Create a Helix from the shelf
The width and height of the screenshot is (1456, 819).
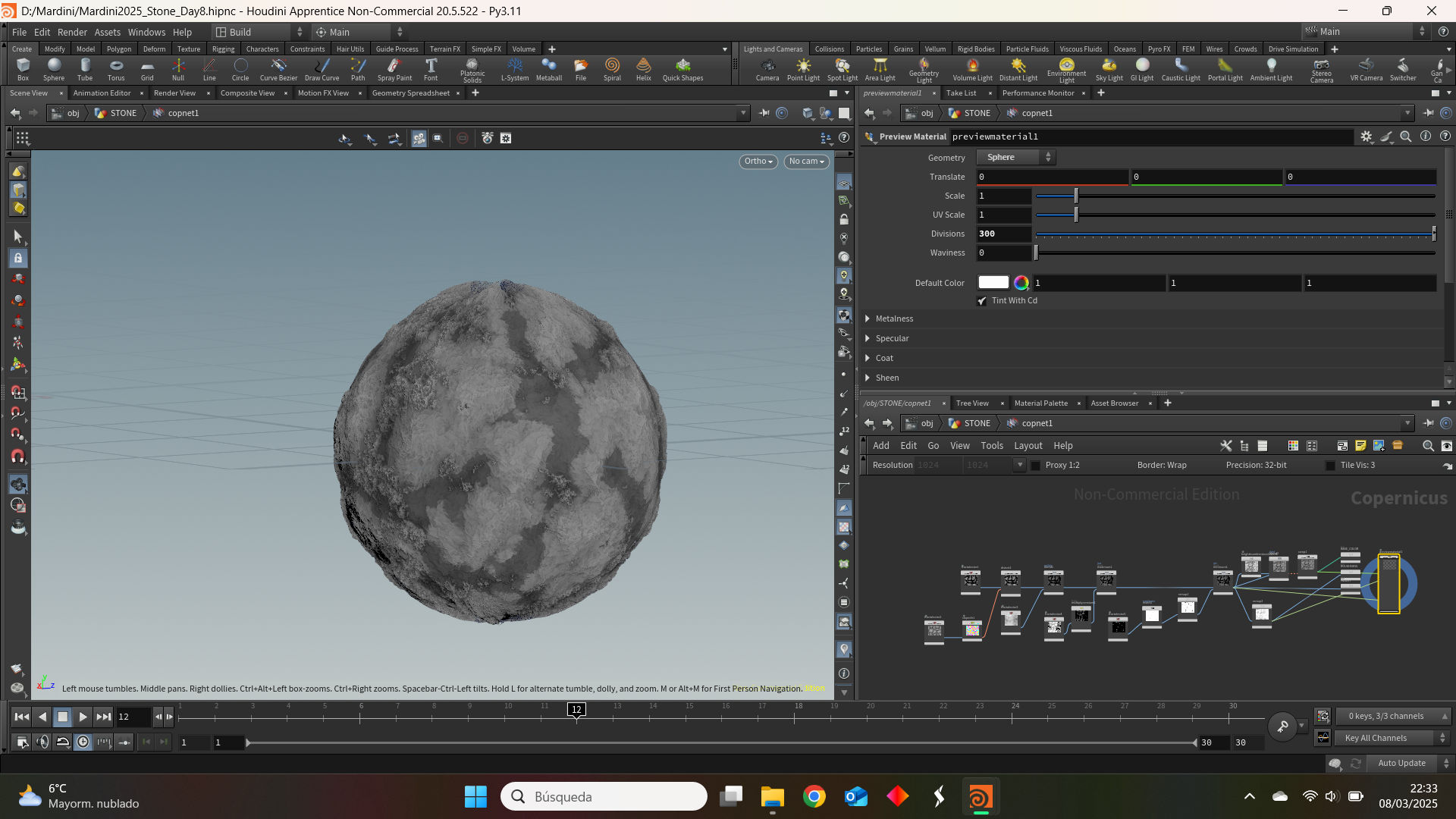point(643,70)
